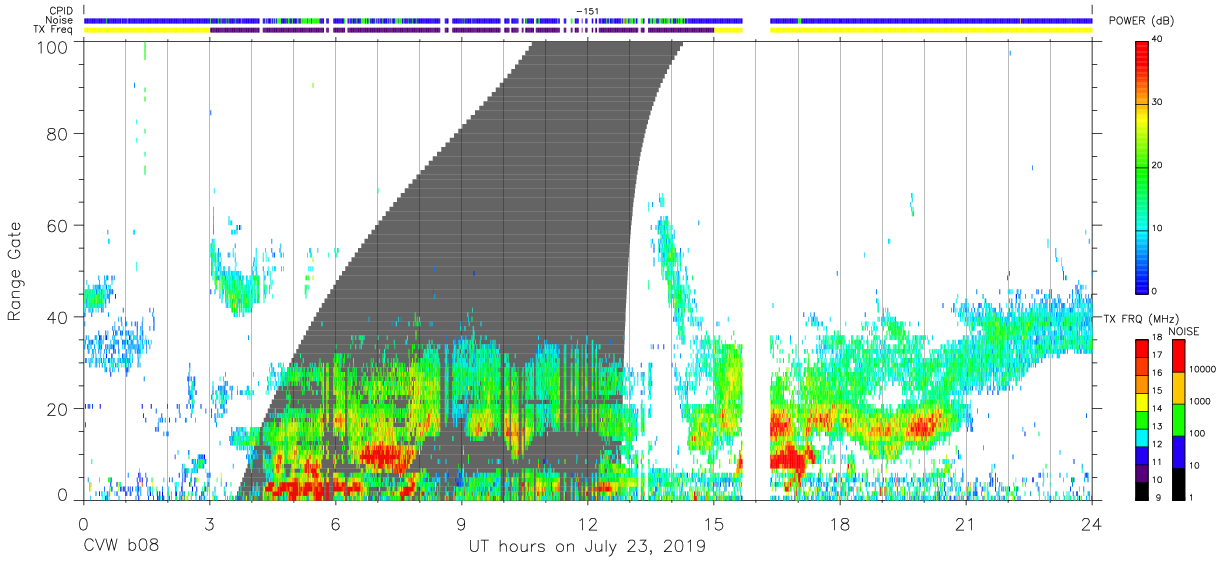Click the '100' range gate tick label
Viewport: 1228px width, 567px height.
tap(52, 47)
